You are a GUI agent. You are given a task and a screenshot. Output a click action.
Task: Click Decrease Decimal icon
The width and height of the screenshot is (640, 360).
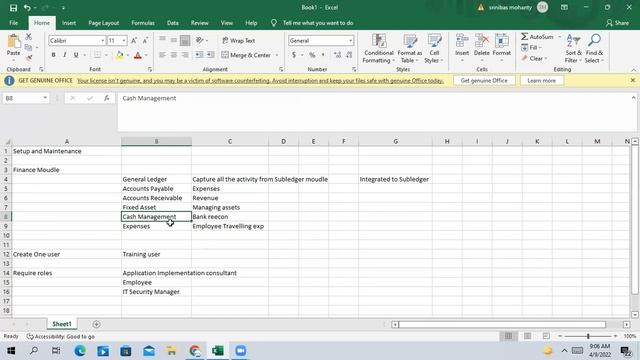pyautogui.click(x=349, y=55)
